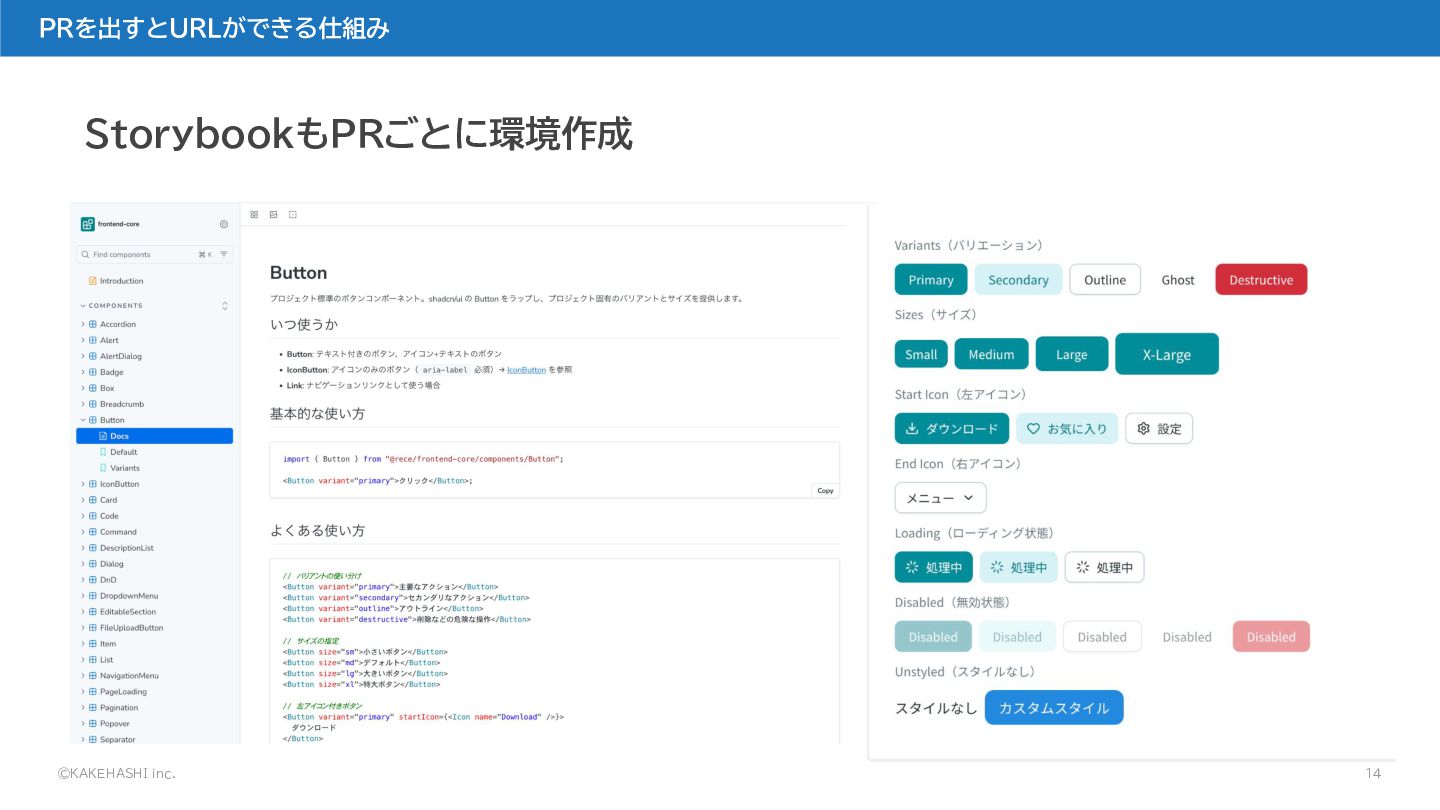This screenshot has width=1440, height=810.
Task: Click the red Disabled button
Action: point(1271,637)
